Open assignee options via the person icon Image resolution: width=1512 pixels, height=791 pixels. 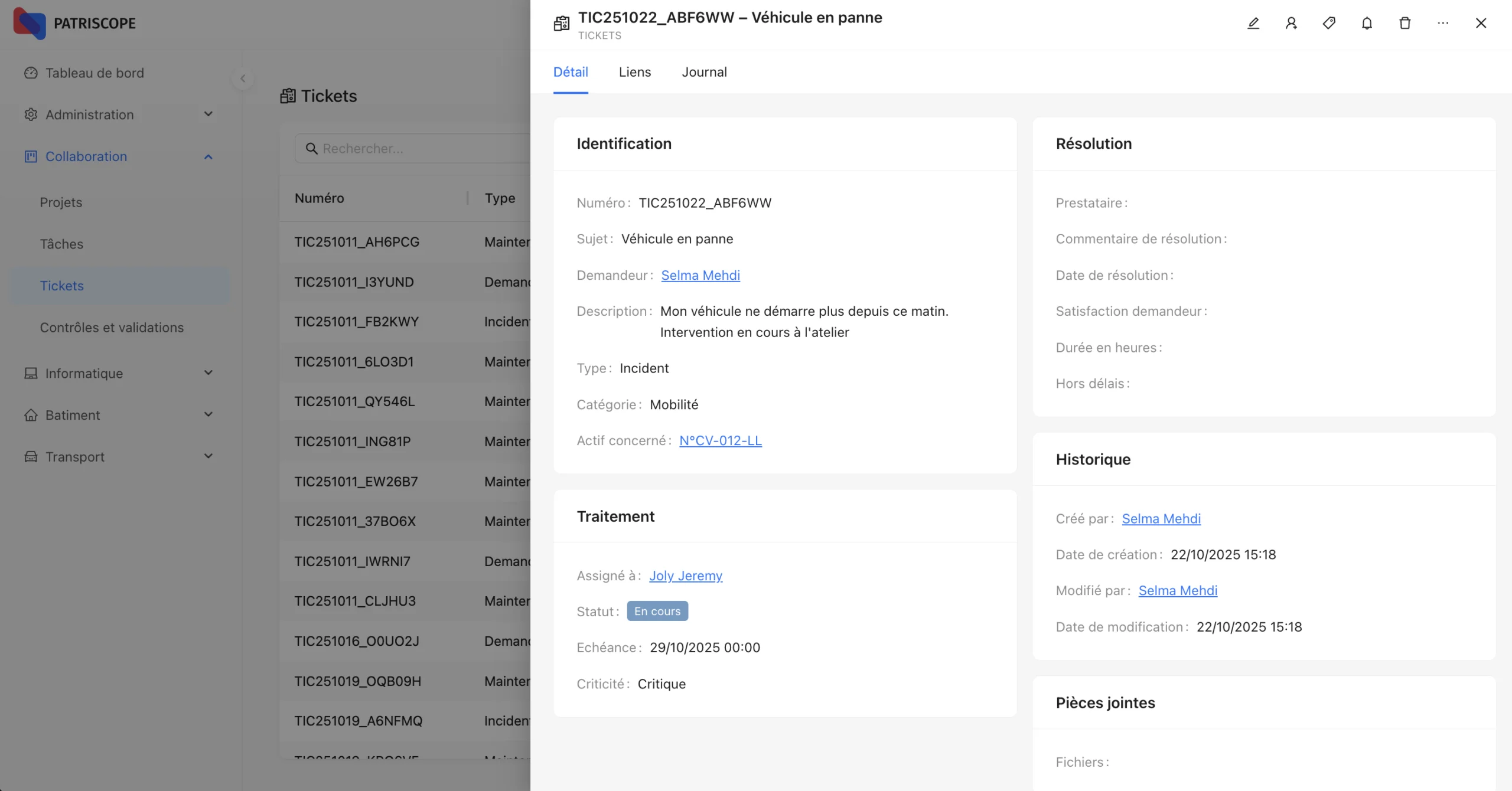coord(1291,23)
